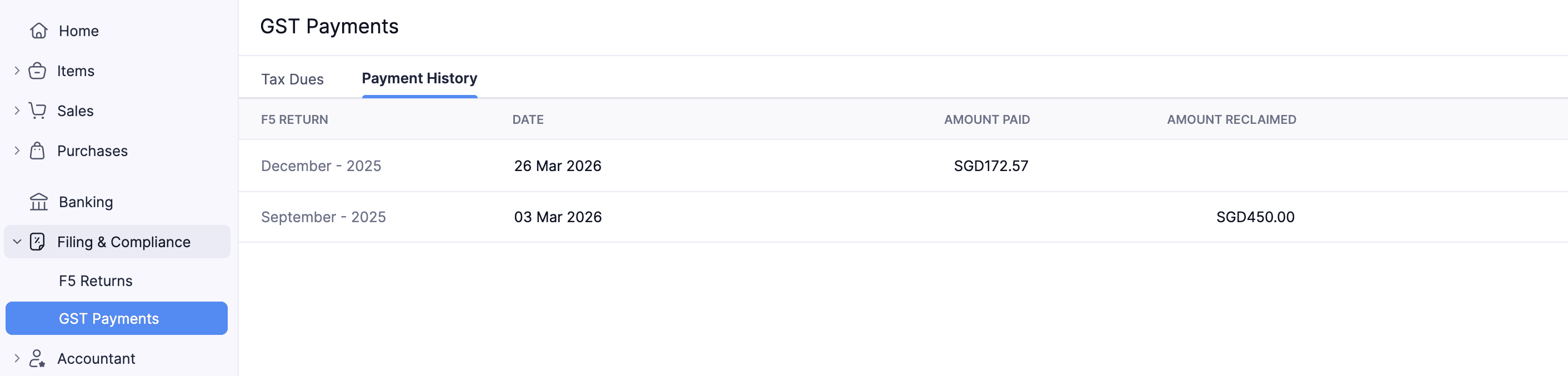This screenshot has height=376, width=1568.
Task: Click the Sales cart icon
Action: 37,111
